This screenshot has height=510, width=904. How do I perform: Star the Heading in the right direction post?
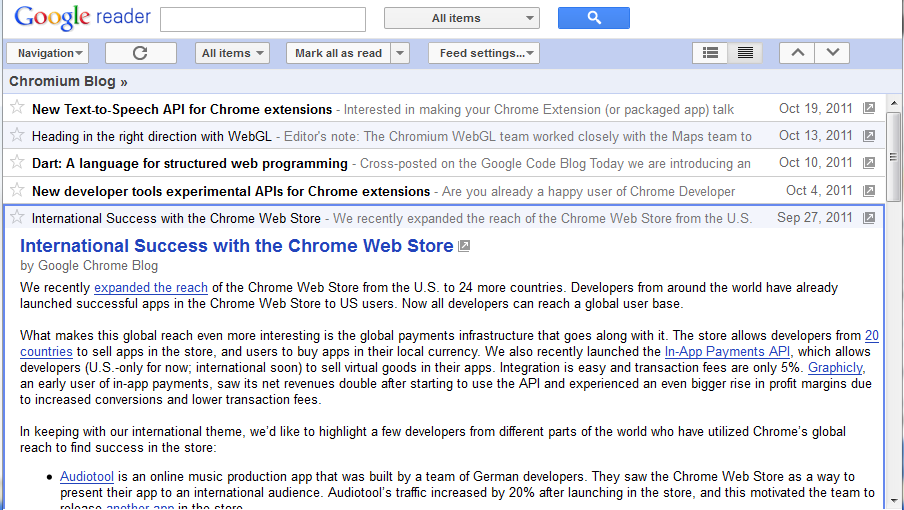(17, 135)
